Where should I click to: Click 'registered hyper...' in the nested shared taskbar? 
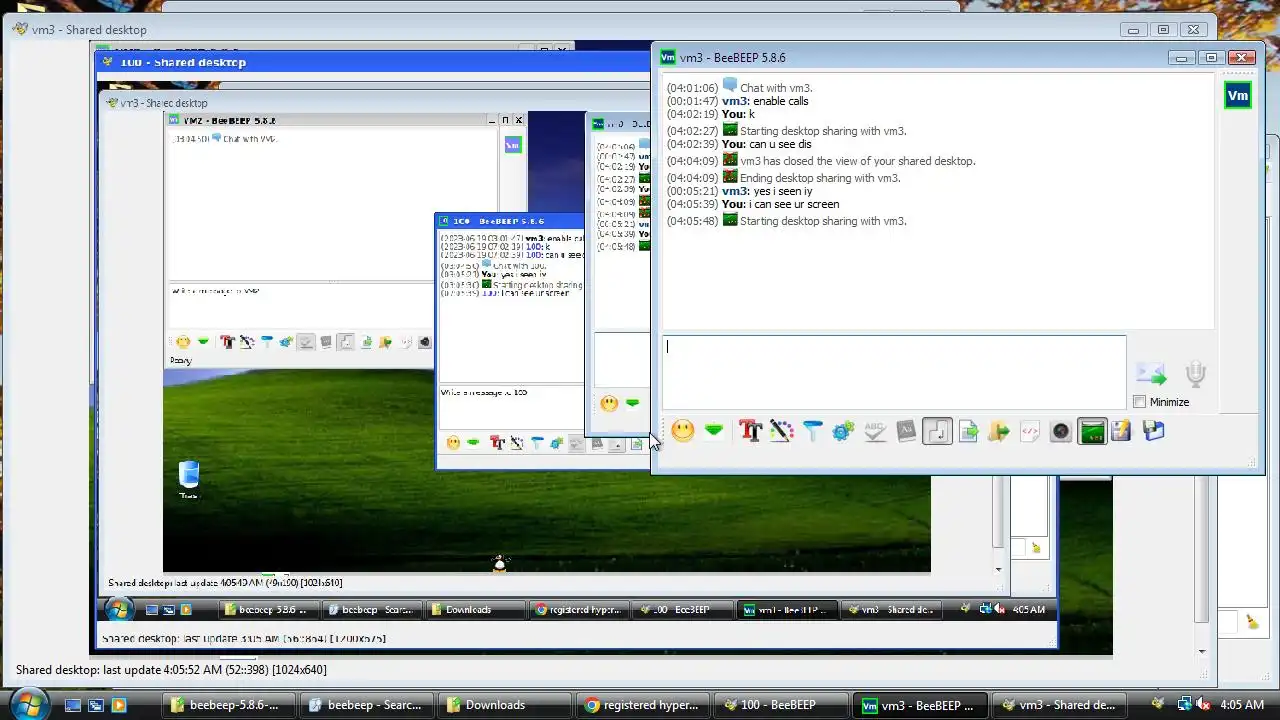(x=581, y=609)
